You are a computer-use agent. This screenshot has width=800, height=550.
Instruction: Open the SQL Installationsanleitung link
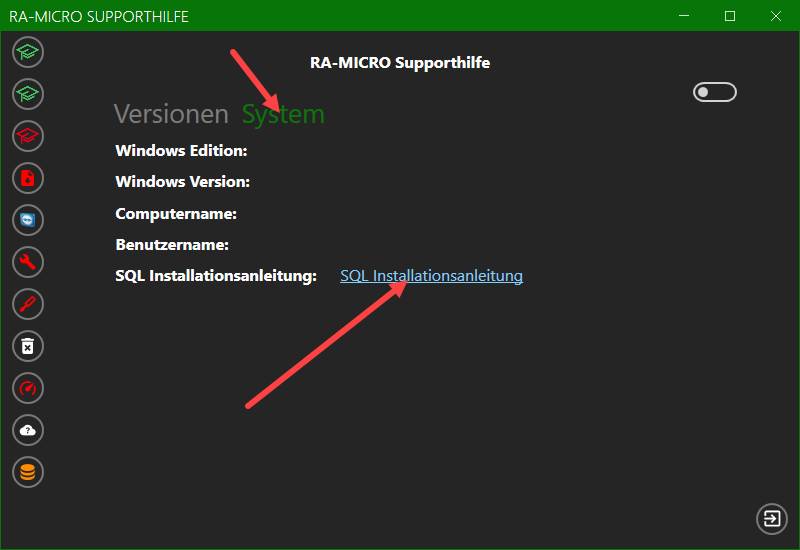click(431, 276)
